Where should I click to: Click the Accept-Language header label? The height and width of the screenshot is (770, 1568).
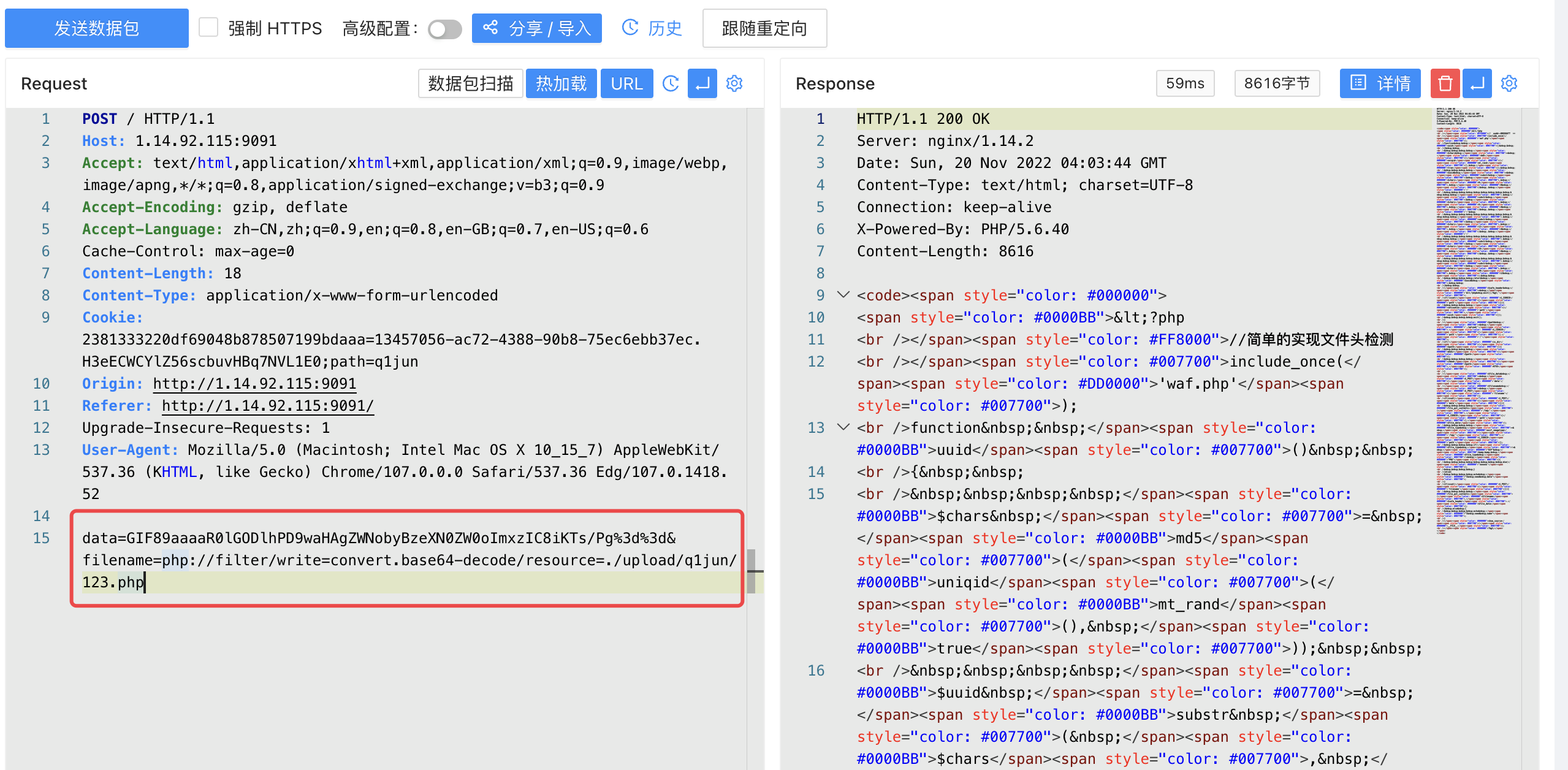tap(152, 229)
